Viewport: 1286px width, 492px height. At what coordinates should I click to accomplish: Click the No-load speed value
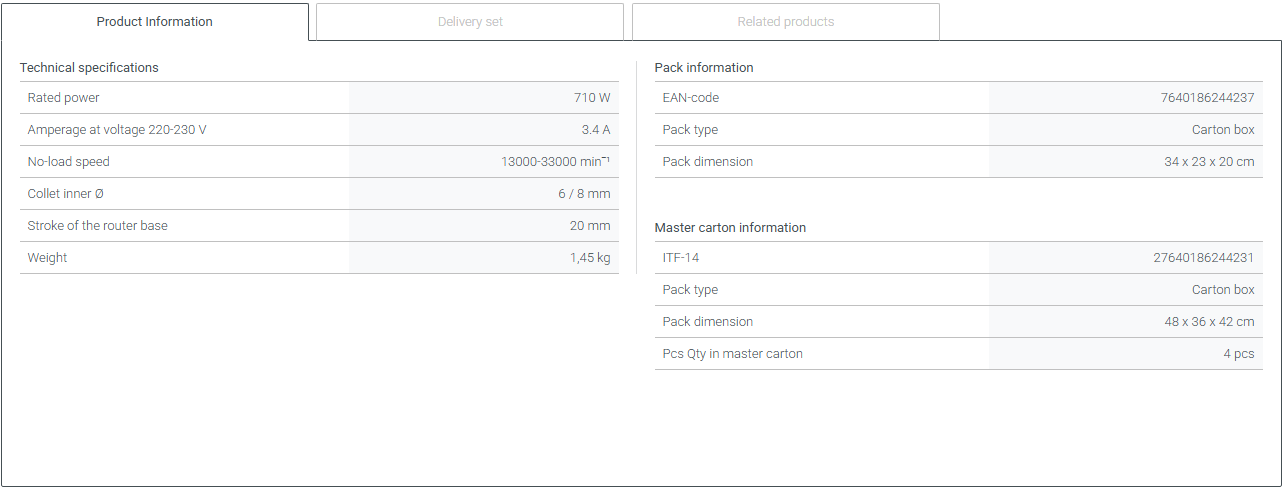point(555,162)
